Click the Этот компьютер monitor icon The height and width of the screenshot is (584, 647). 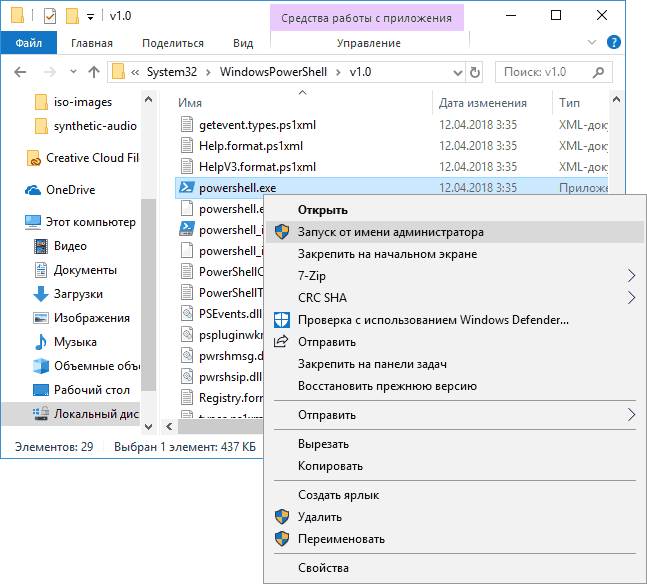(33, 222)
